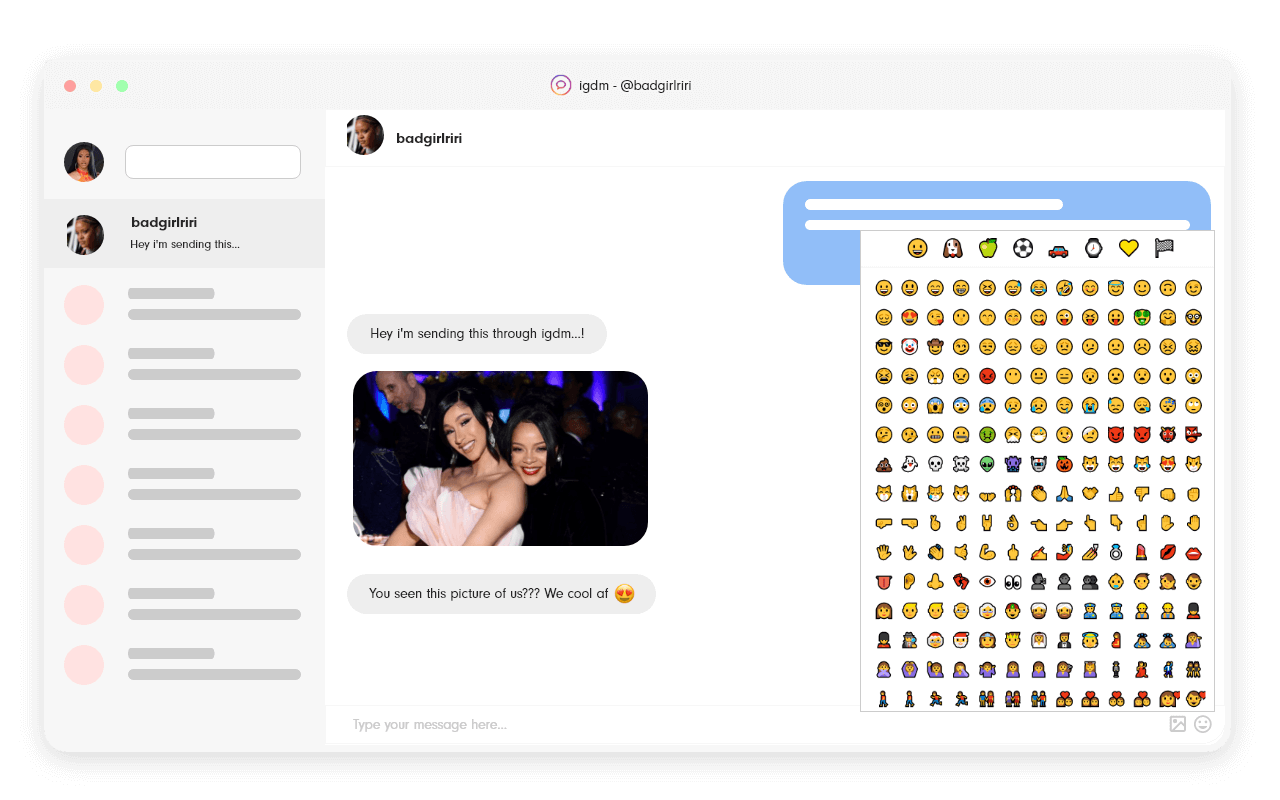The image size is (1280, 800).
Task: Insert the jack-o-lantern pumpkin emoji
Action: [x=1064, y=464]
